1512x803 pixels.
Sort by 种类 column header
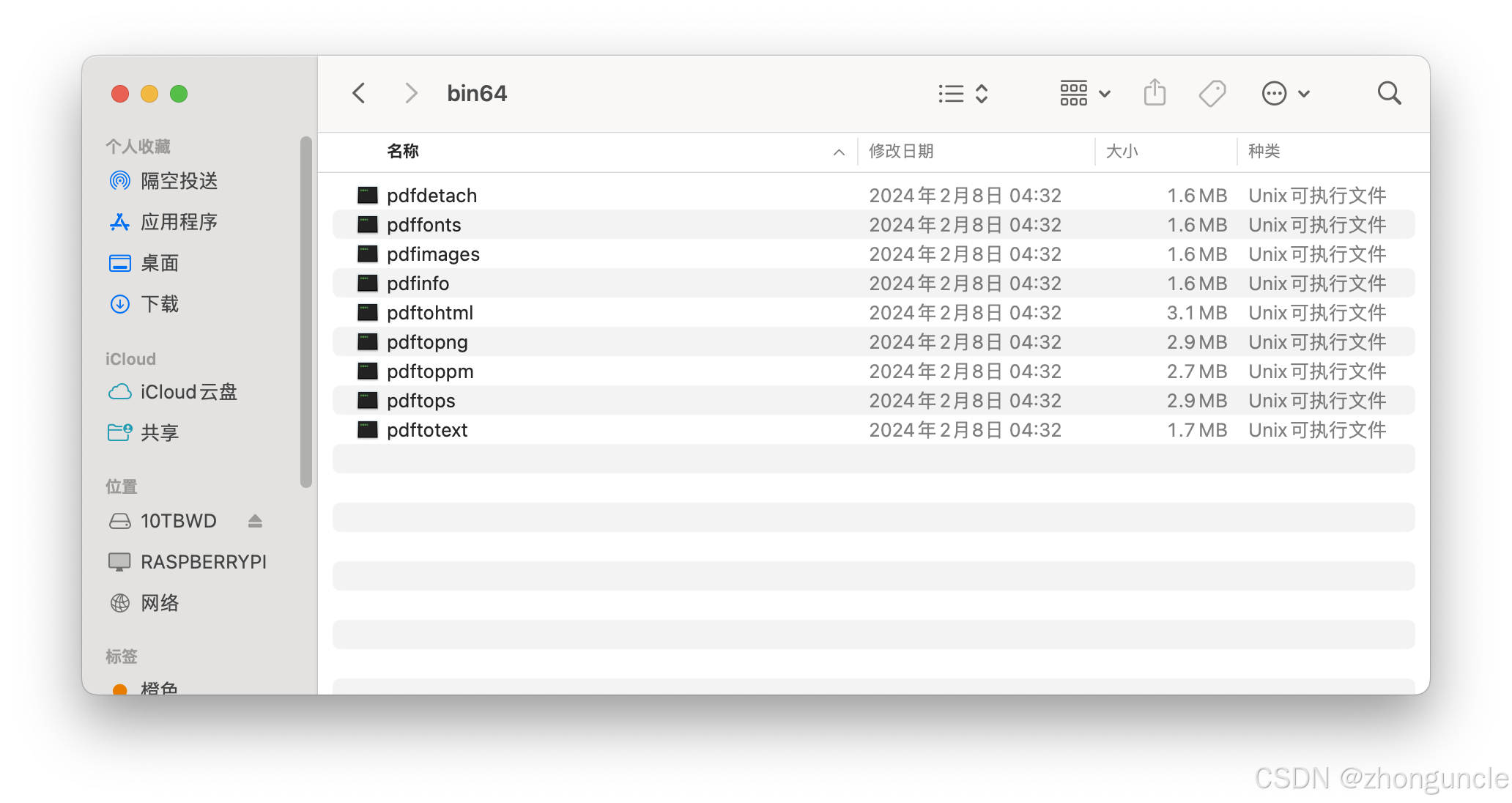[x=1264, y=152]
